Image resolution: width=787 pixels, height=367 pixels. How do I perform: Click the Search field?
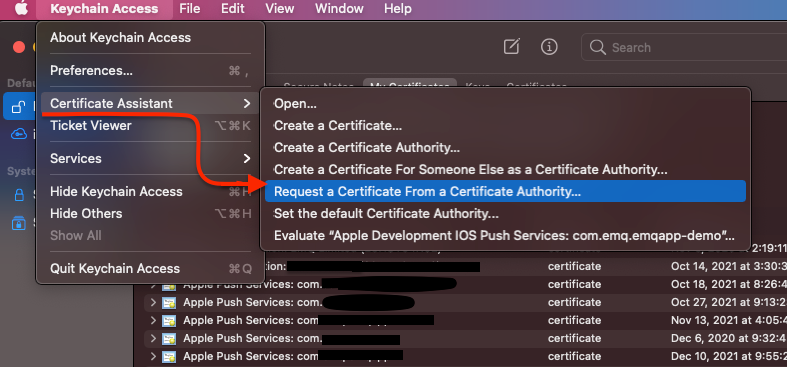(684, 48)
